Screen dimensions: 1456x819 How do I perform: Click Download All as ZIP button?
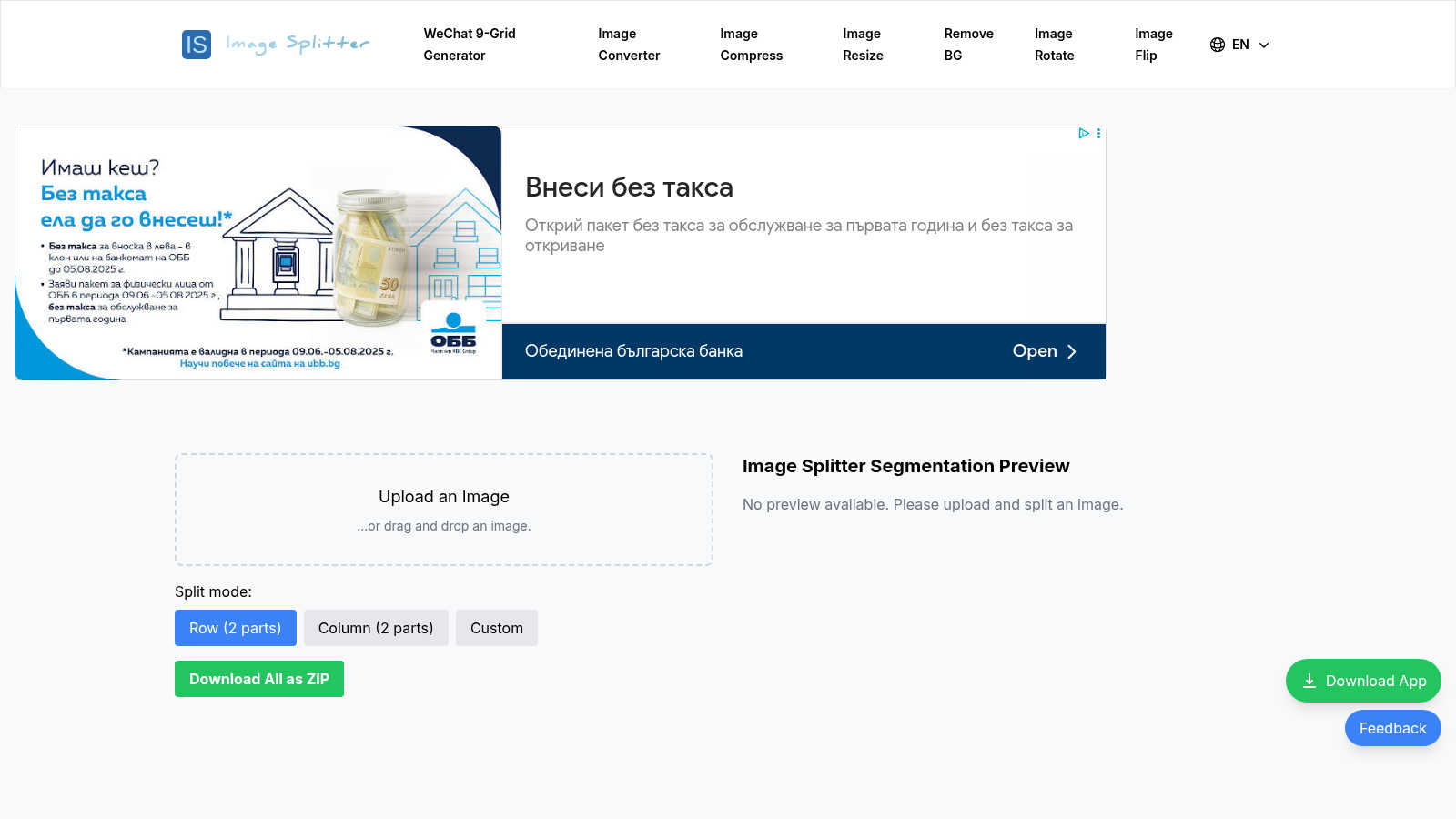tap(259, 679)
